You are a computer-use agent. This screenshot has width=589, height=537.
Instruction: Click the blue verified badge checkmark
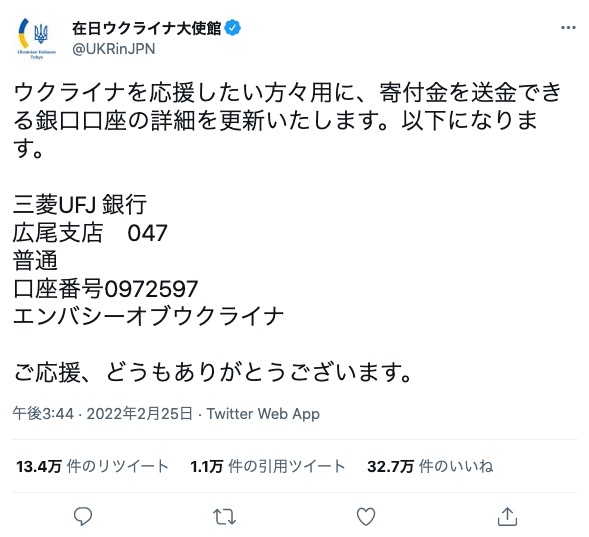(x=233, y=28)
